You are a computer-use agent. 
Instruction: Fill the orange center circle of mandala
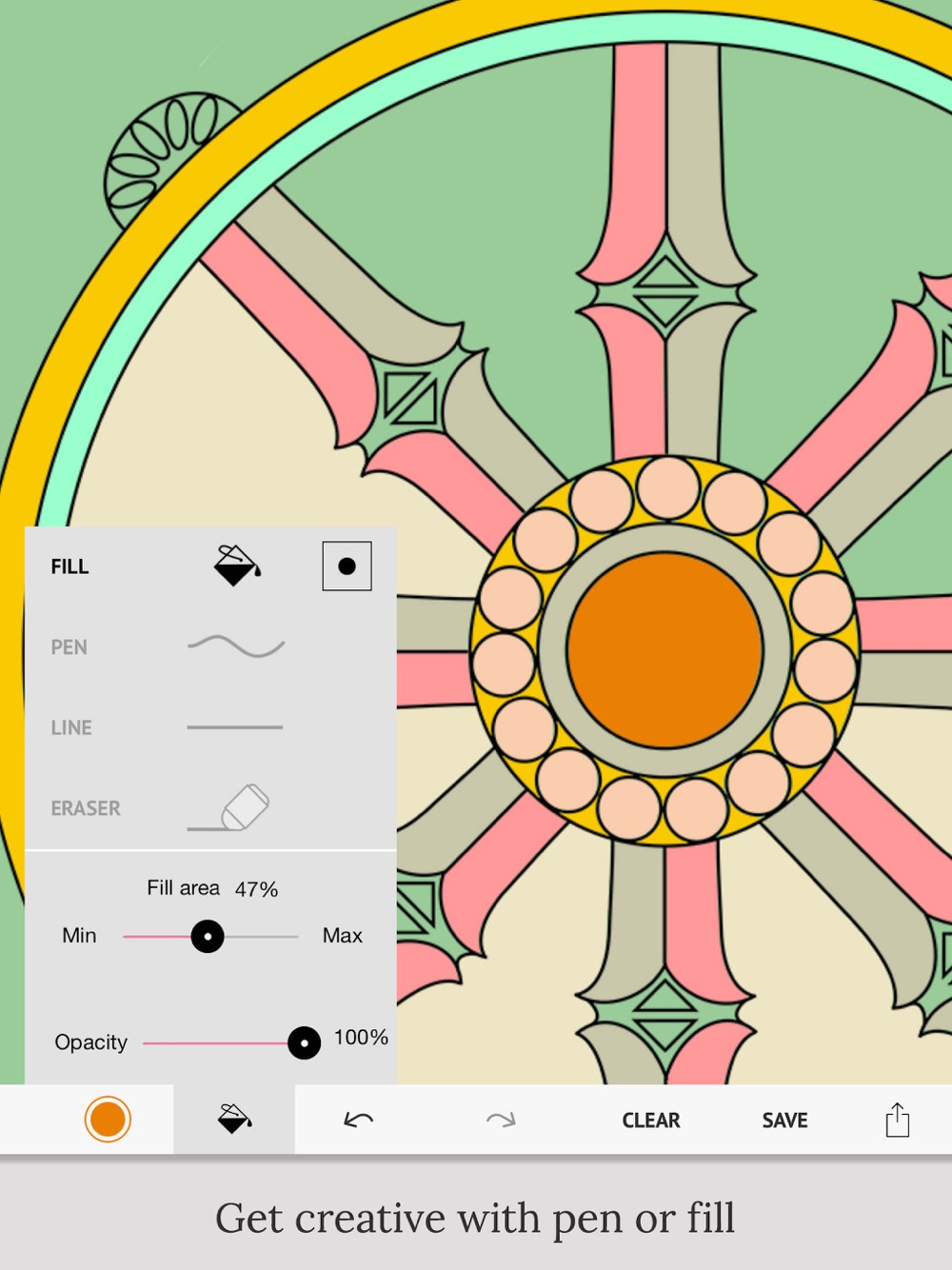pyautogui.click(x=664, y=649)
